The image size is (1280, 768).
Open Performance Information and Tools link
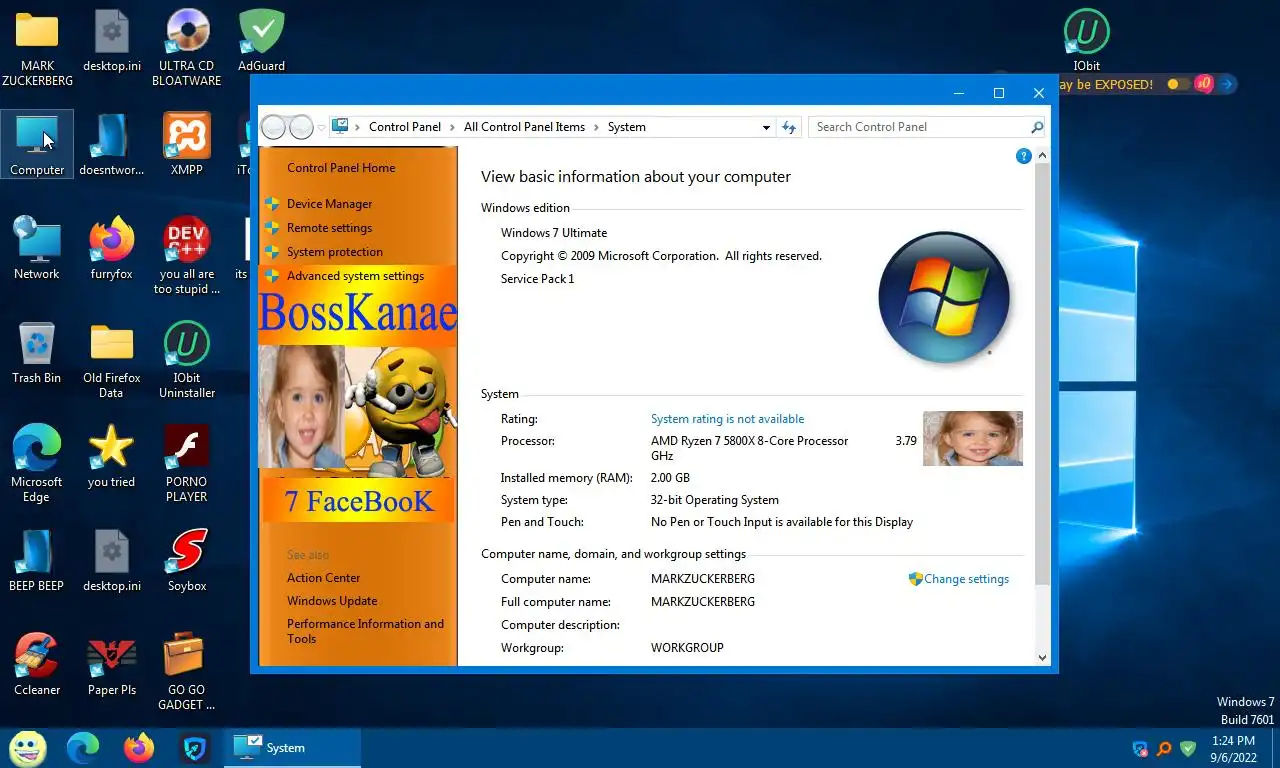365,631
